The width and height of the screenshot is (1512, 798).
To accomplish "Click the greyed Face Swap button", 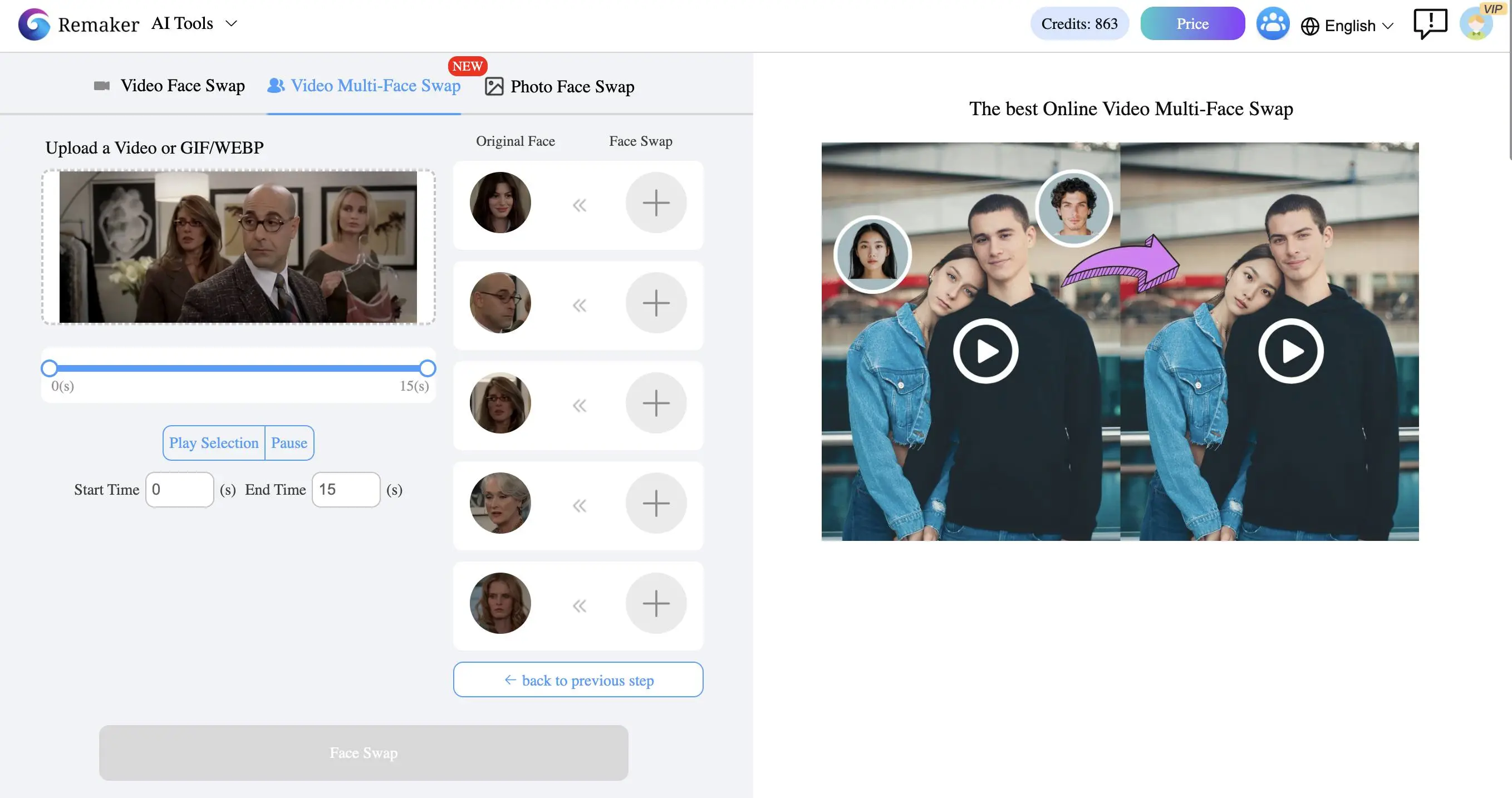I will click(364, 753).
